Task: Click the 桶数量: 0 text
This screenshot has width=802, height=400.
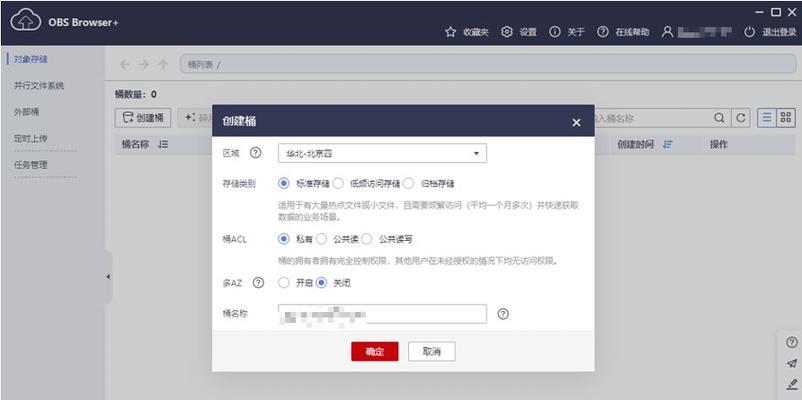Action: [x=136, y=94]
